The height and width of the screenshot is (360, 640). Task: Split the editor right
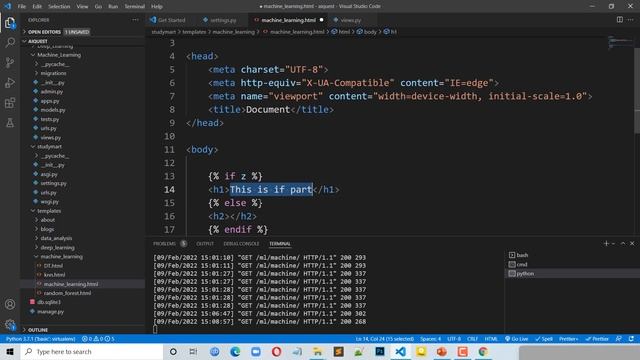[620, 20]
